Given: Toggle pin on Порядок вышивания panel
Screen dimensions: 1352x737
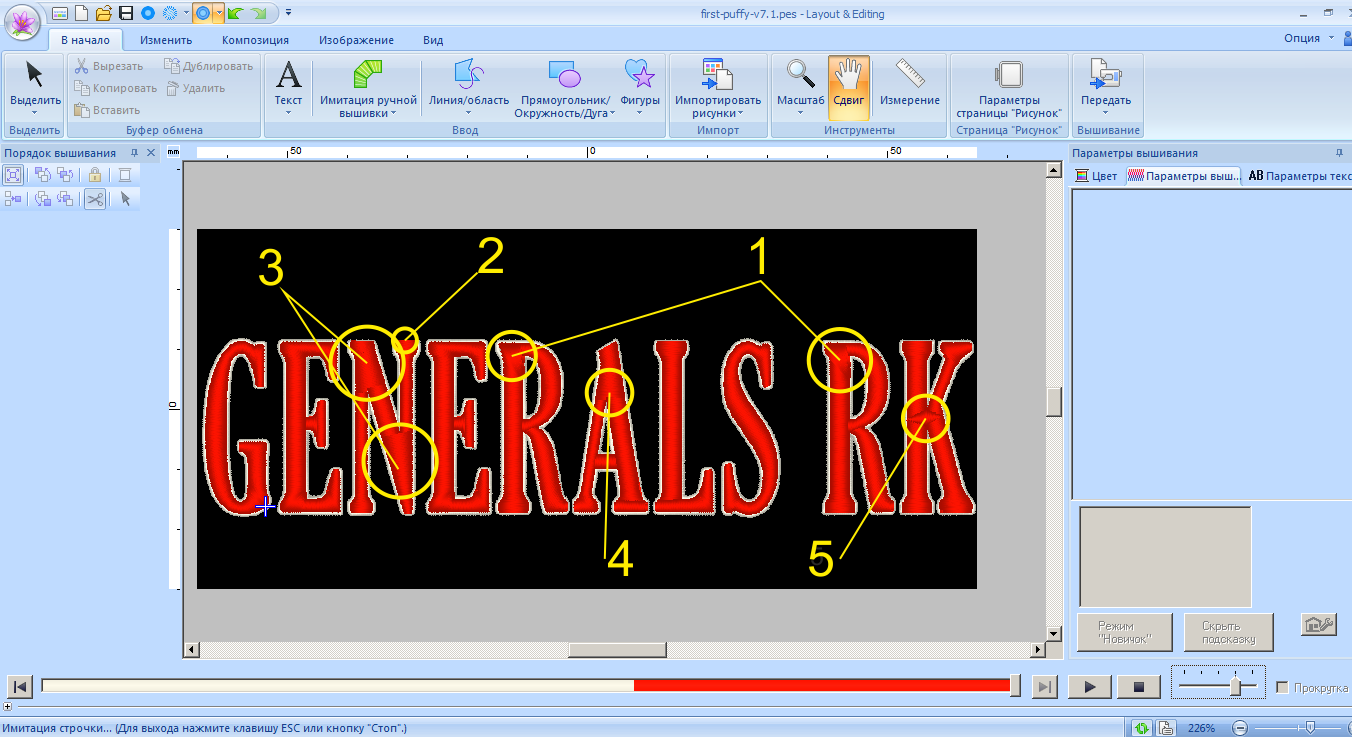Looking at the screenshot, I should [133, 153].
